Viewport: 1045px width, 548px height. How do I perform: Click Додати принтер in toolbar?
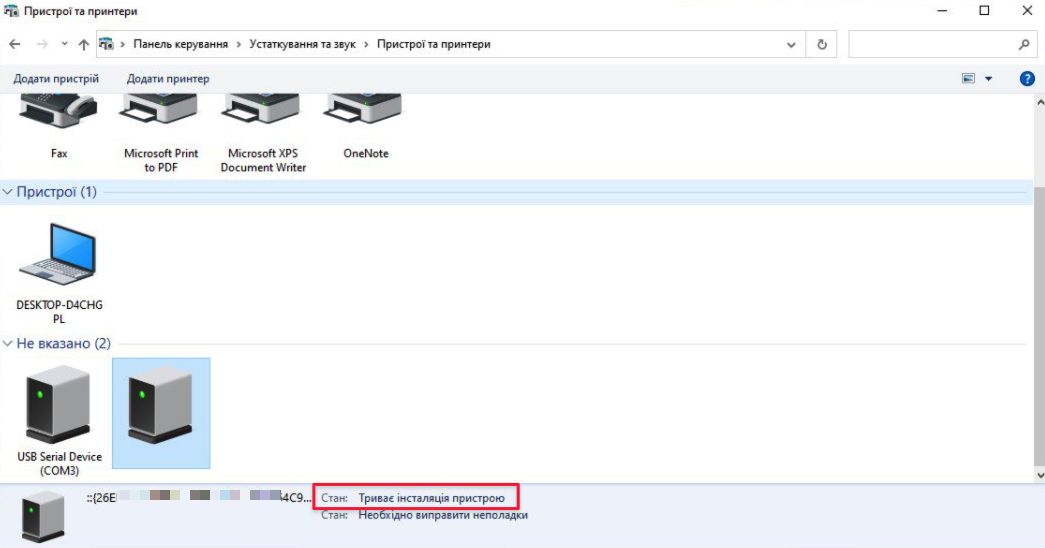(x=168, y=79)
